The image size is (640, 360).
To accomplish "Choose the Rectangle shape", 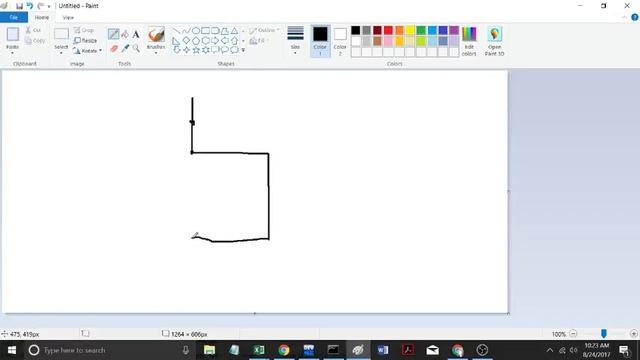I will point(205,31).
